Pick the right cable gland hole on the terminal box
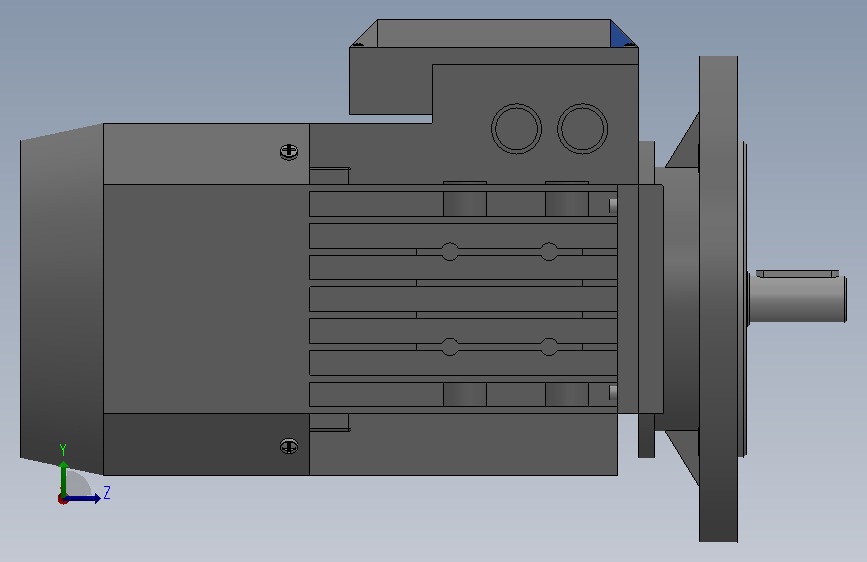867x562 pixels. point(582,128)
